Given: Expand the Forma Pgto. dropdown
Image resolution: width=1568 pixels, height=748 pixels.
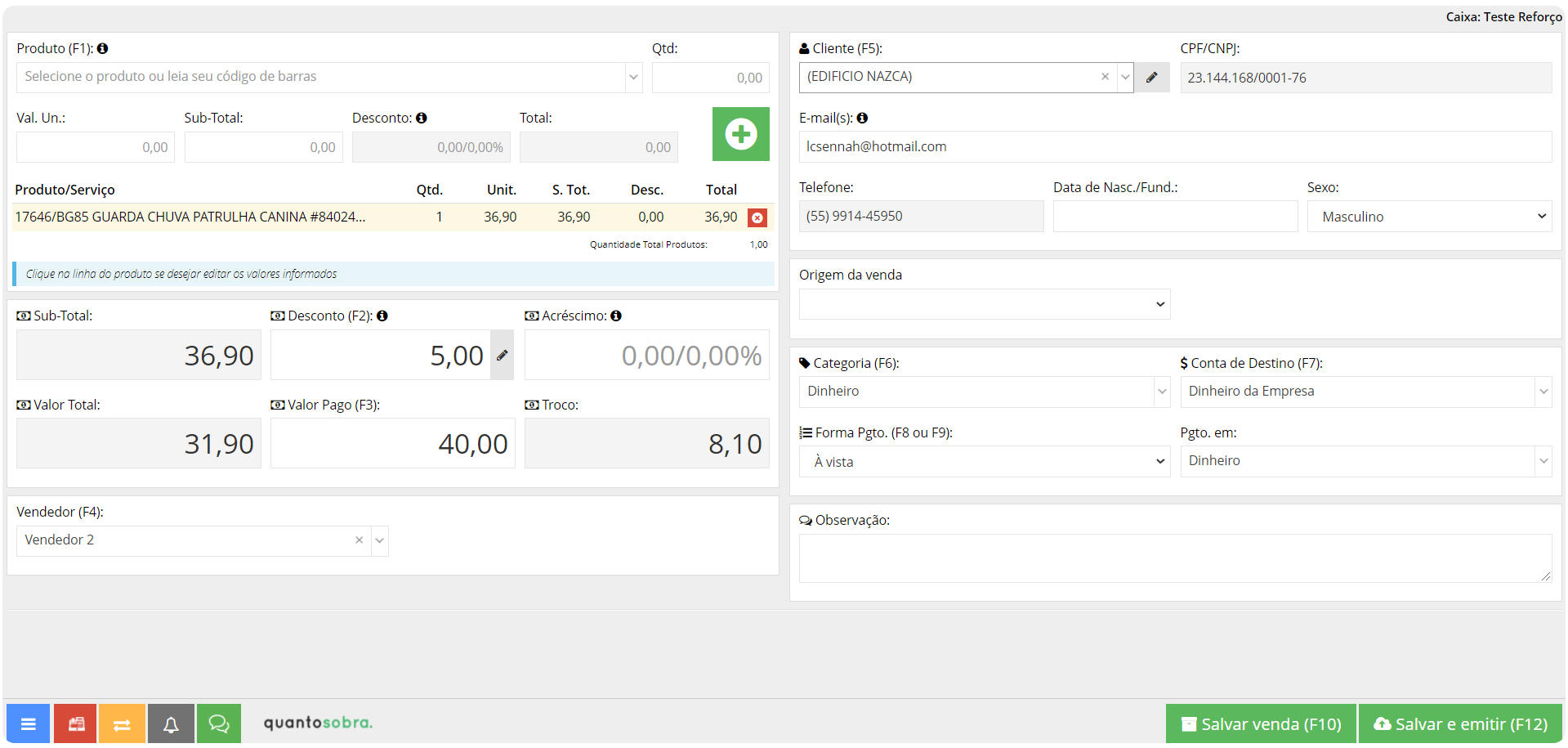Looking at the screenshot, I should click(984, 461).
